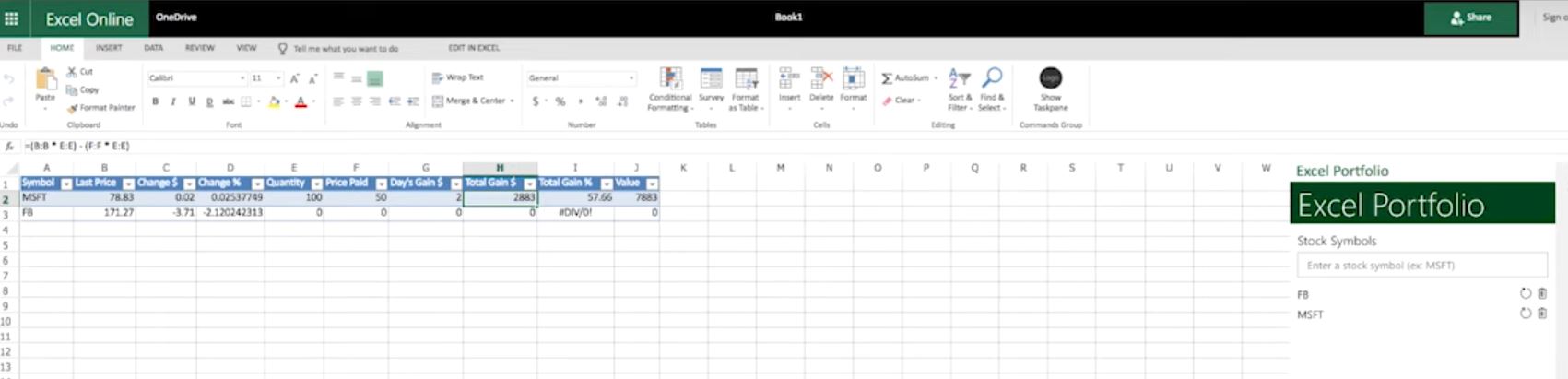Open Symbol column filter dropdown

[66, 184]
